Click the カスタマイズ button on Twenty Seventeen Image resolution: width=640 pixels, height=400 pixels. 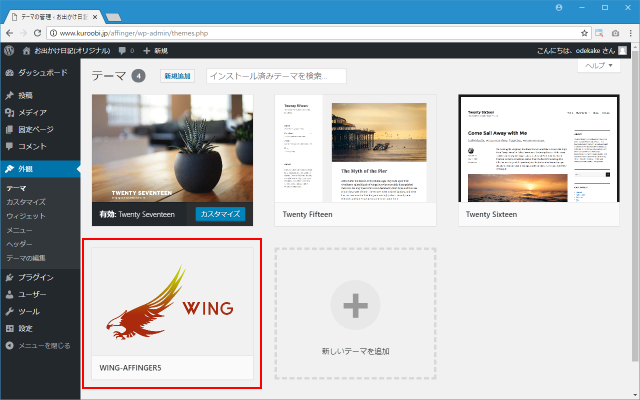(220, 214)
